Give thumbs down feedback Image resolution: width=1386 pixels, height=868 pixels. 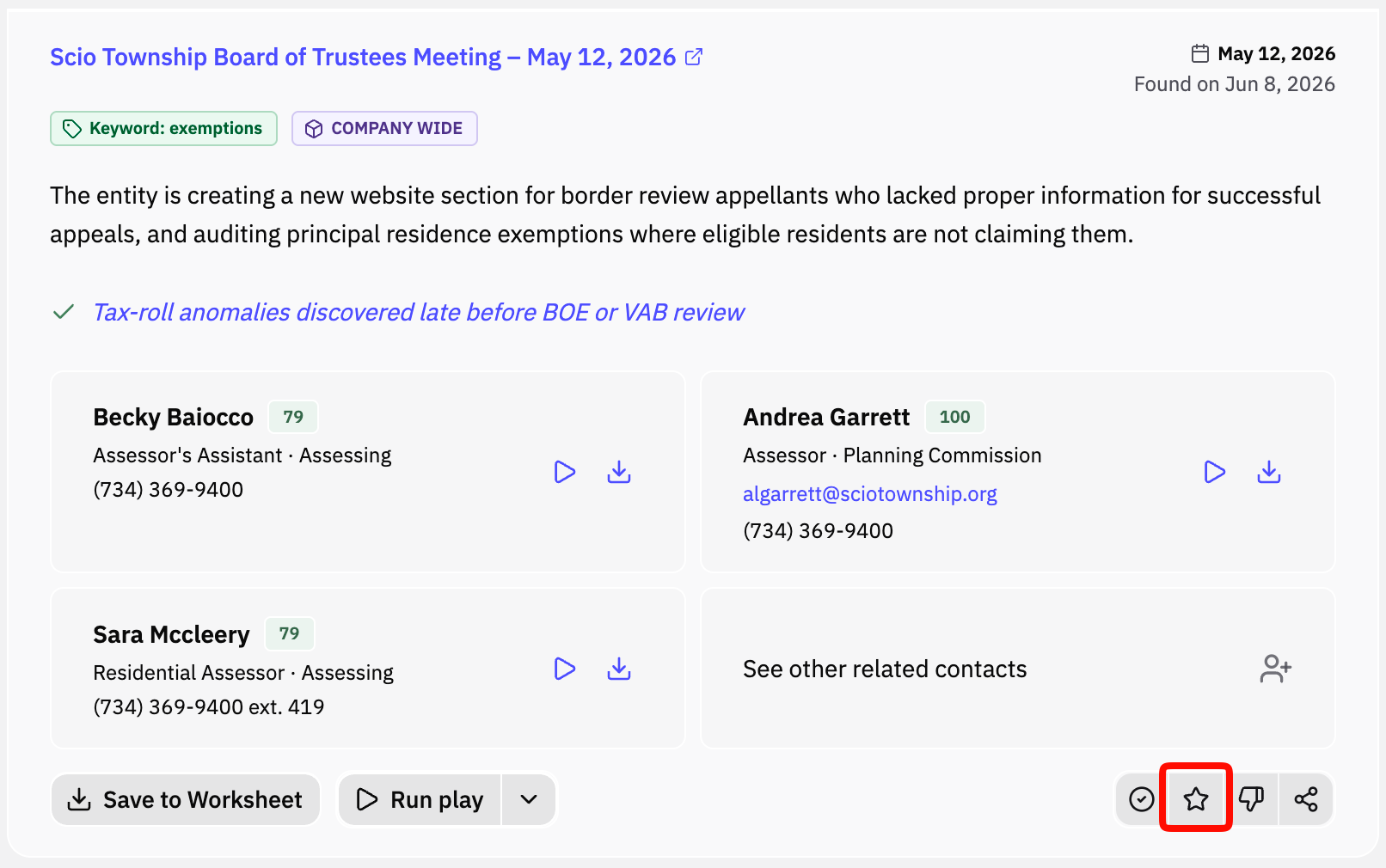[x=1251, y=799]
